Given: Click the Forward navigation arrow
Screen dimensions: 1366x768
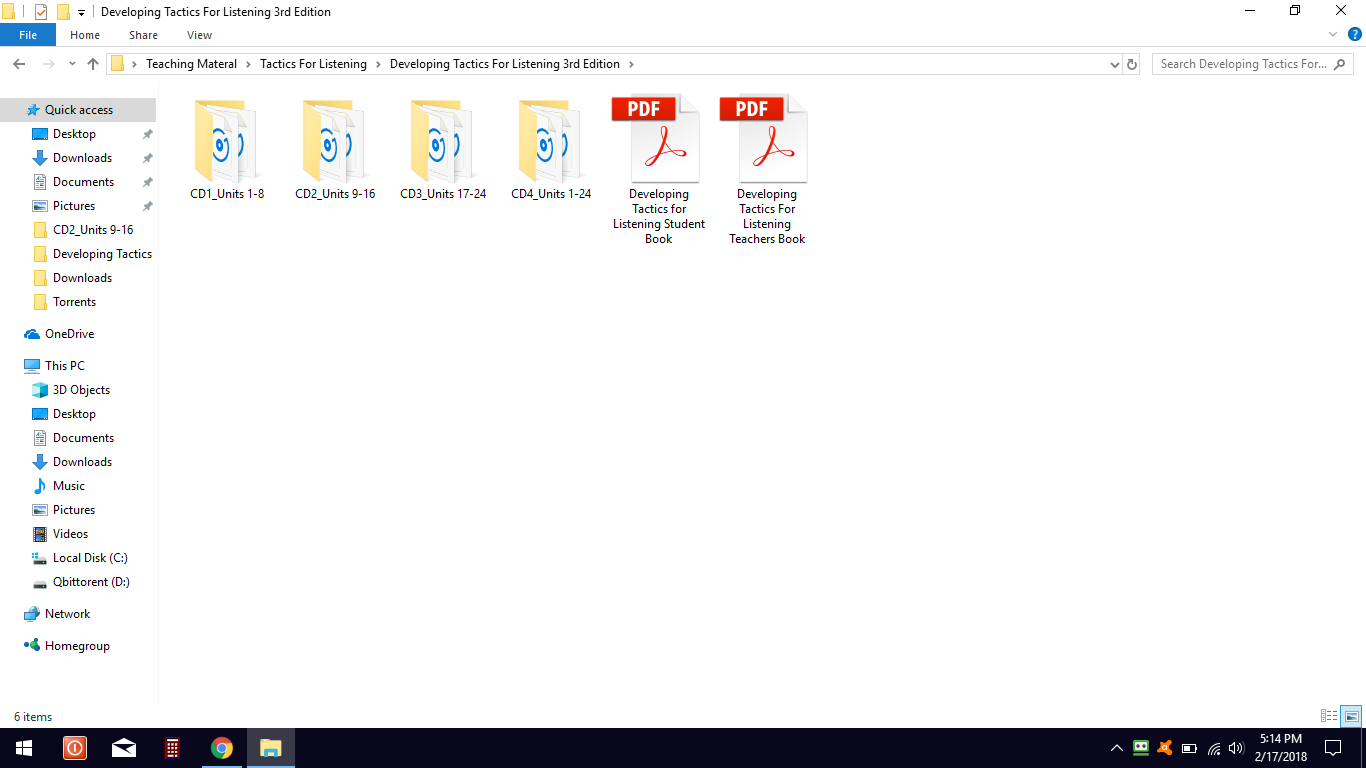Looking at the screenshot, I should point(47,64).
